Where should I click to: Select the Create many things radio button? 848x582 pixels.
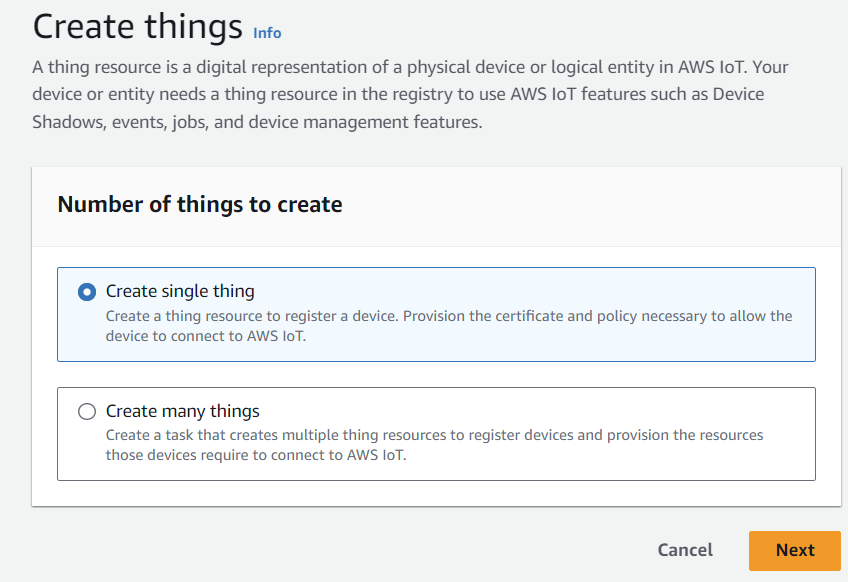click(x=87, y=412)
